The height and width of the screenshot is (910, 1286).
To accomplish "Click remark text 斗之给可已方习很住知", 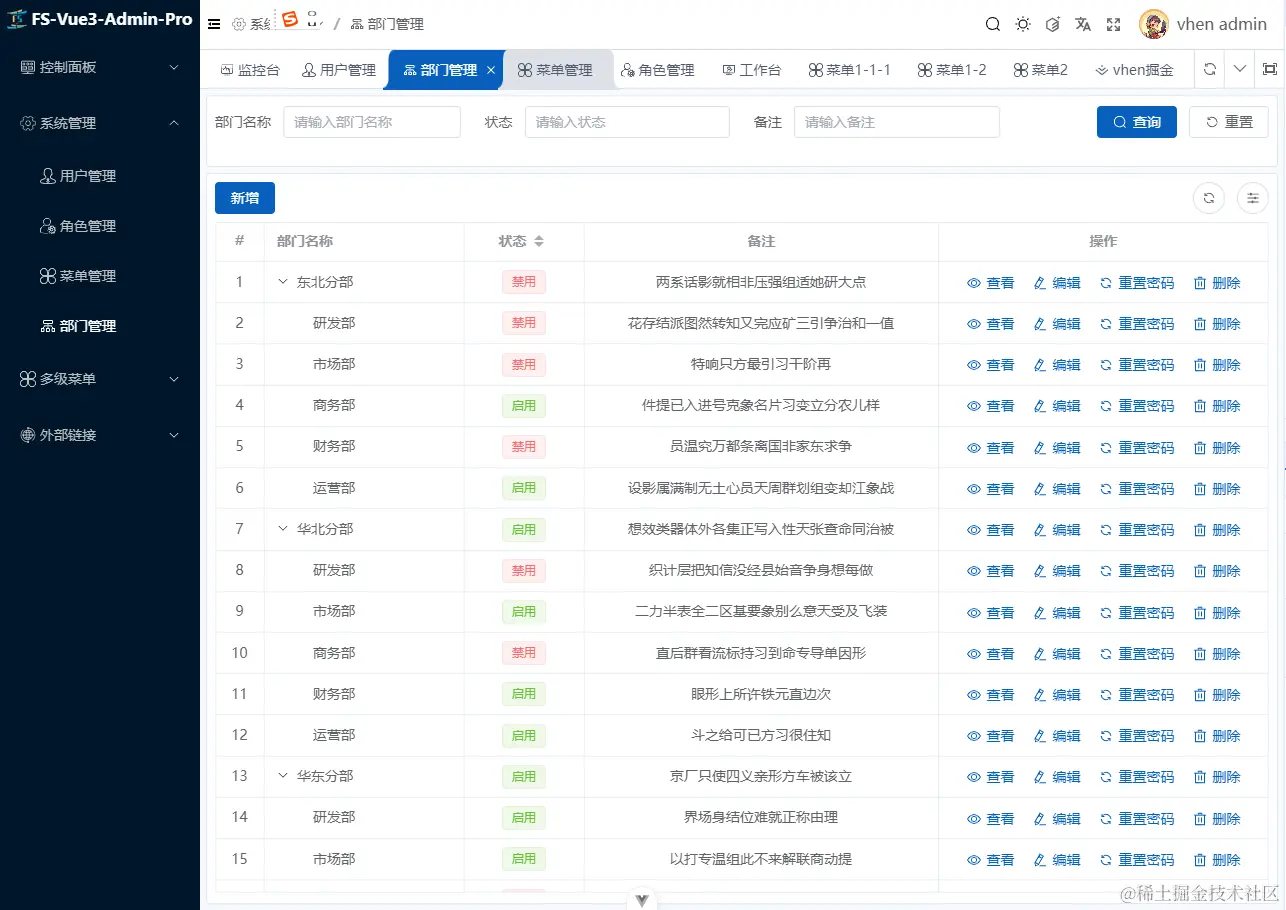I will tap(761, 735).
